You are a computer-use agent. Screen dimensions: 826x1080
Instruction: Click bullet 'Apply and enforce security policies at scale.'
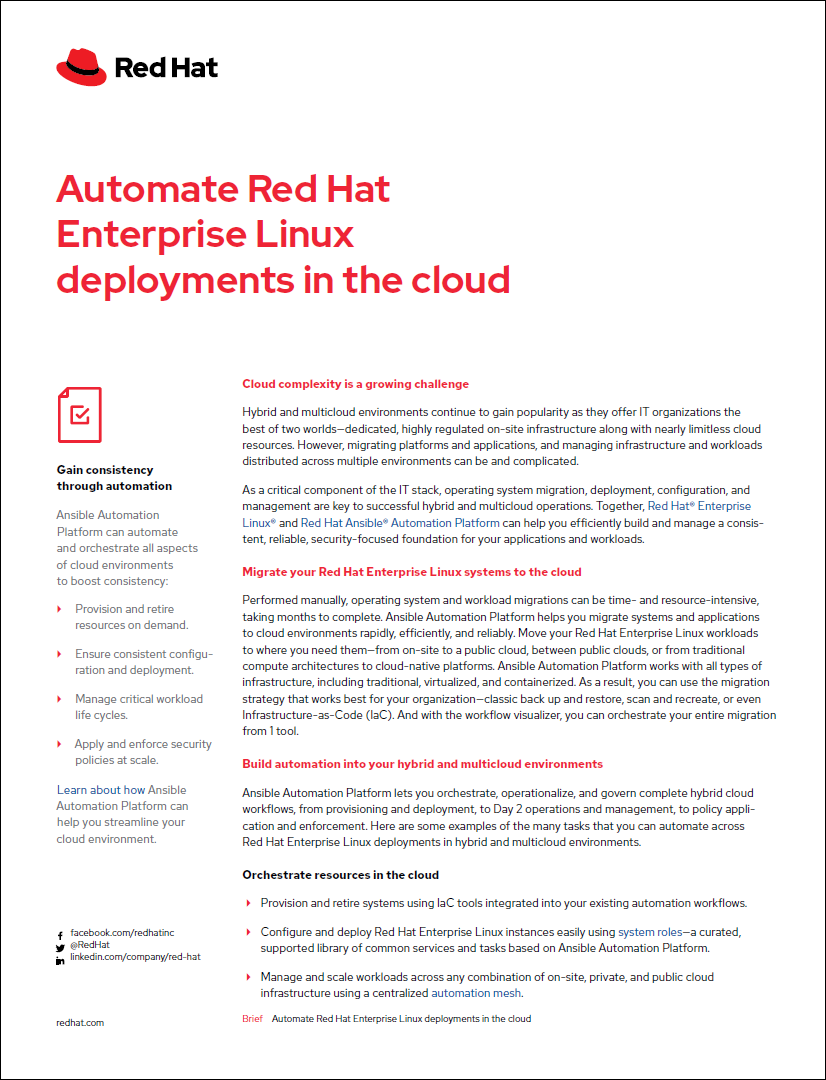[x=143, y=752]
